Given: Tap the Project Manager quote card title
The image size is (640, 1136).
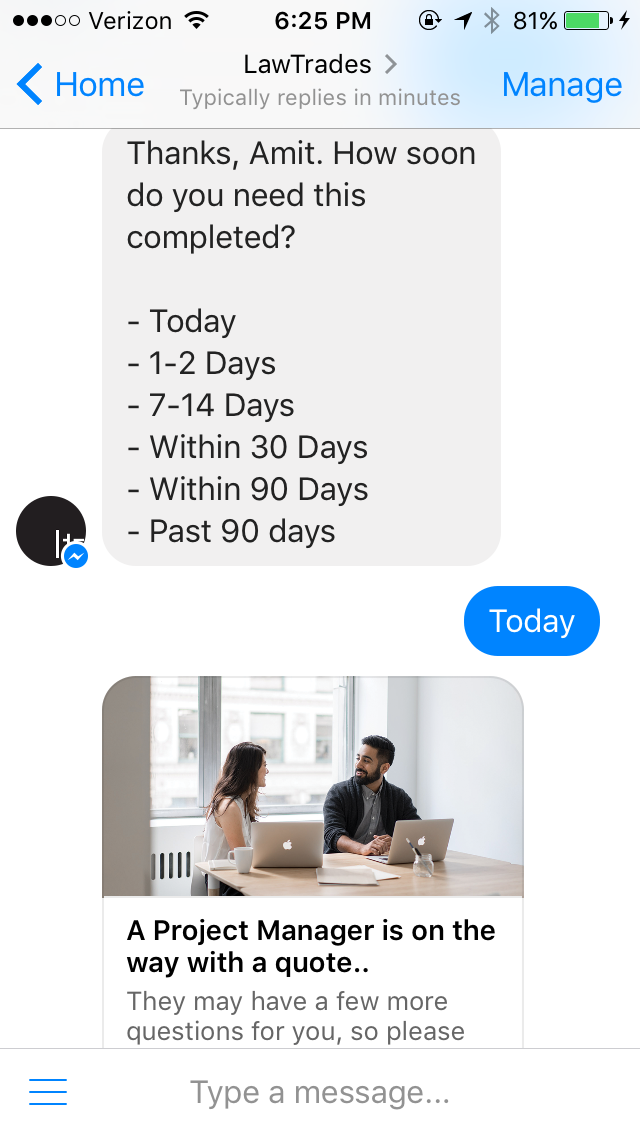Looking at the screenshot, I should point(311,947).
